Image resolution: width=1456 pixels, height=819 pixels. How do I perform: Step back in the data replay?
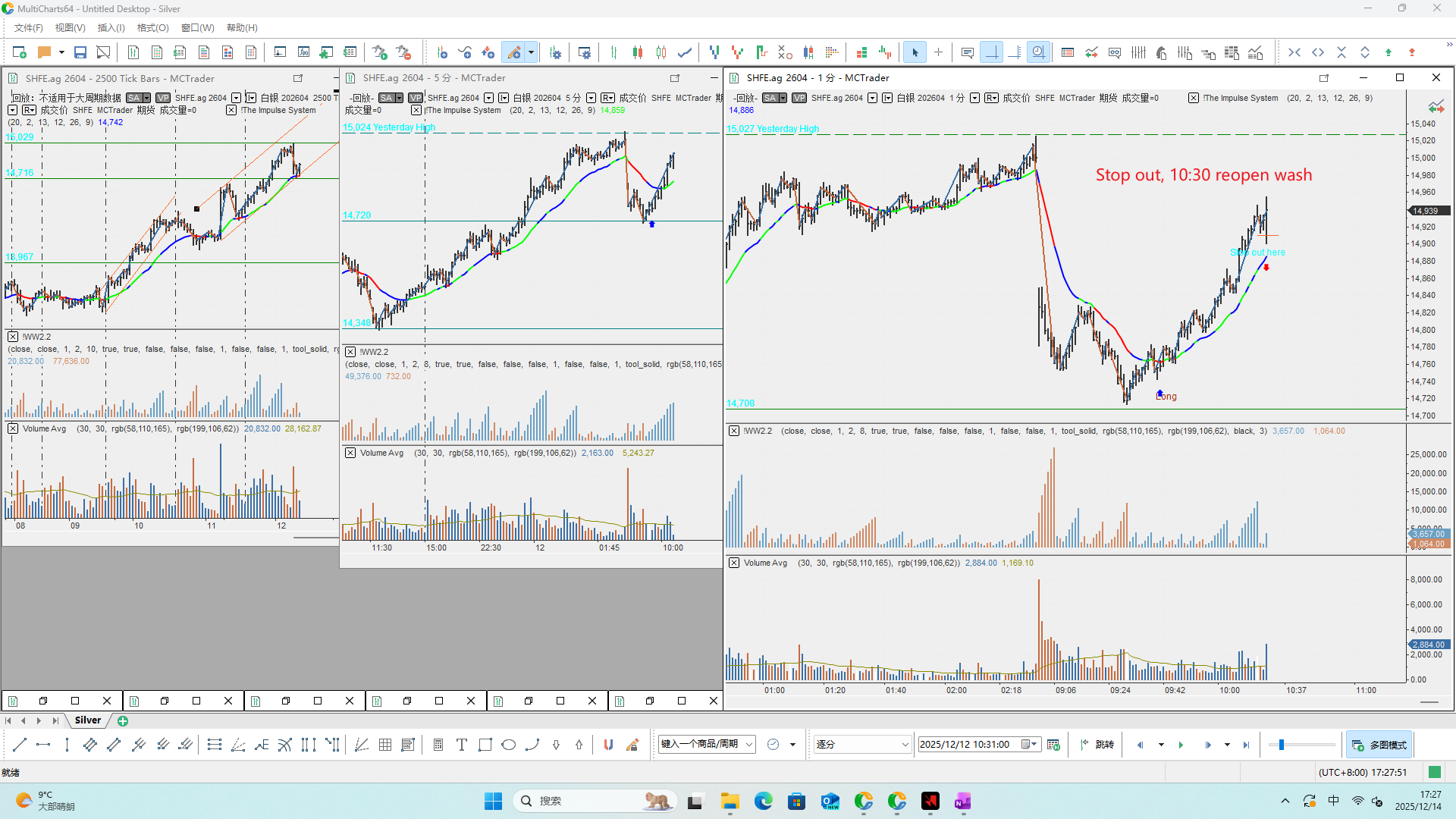pyautogui.click(x=1140, y=745)
